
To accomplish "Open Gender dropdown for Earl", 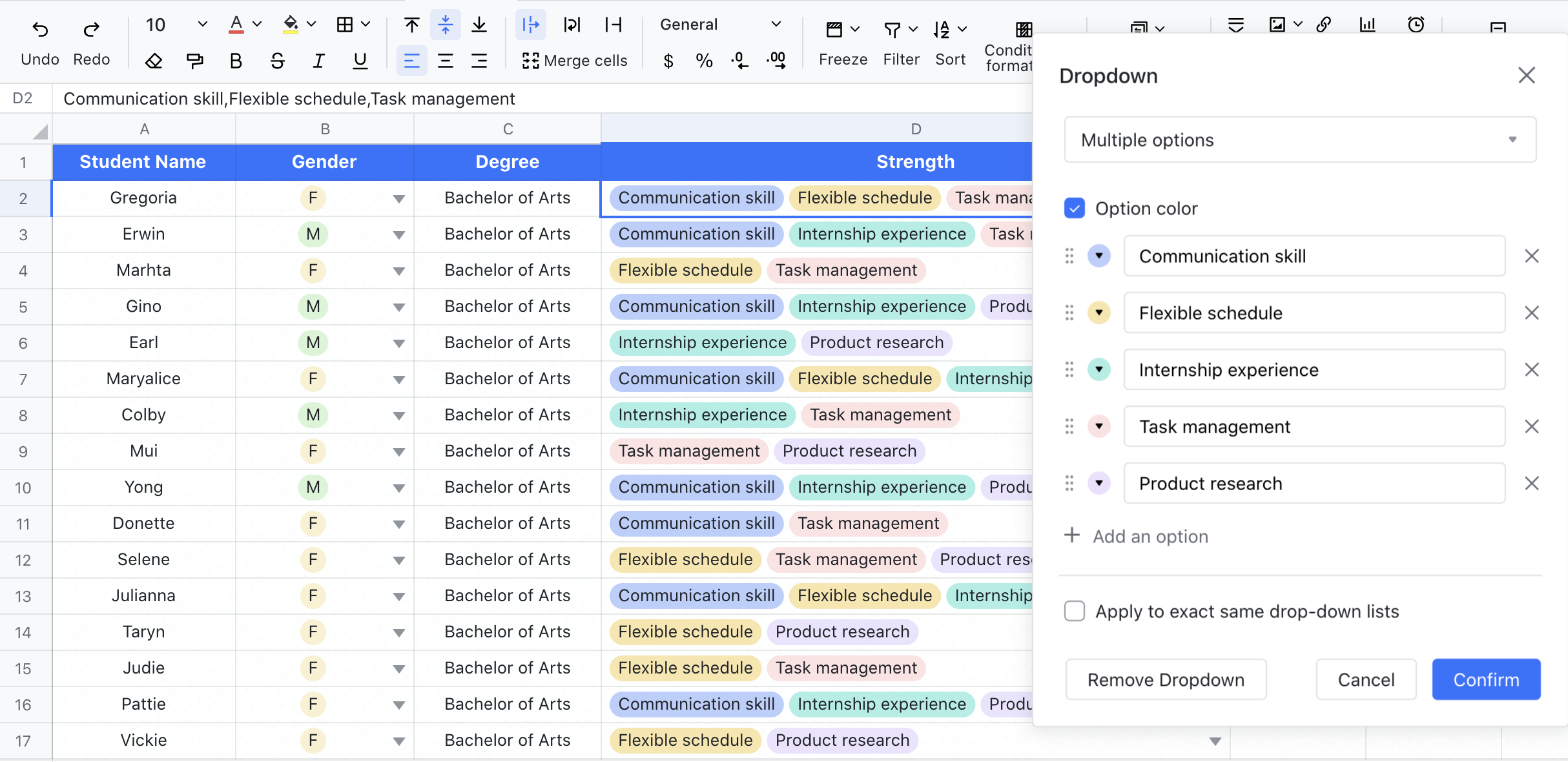I will 399,344.
